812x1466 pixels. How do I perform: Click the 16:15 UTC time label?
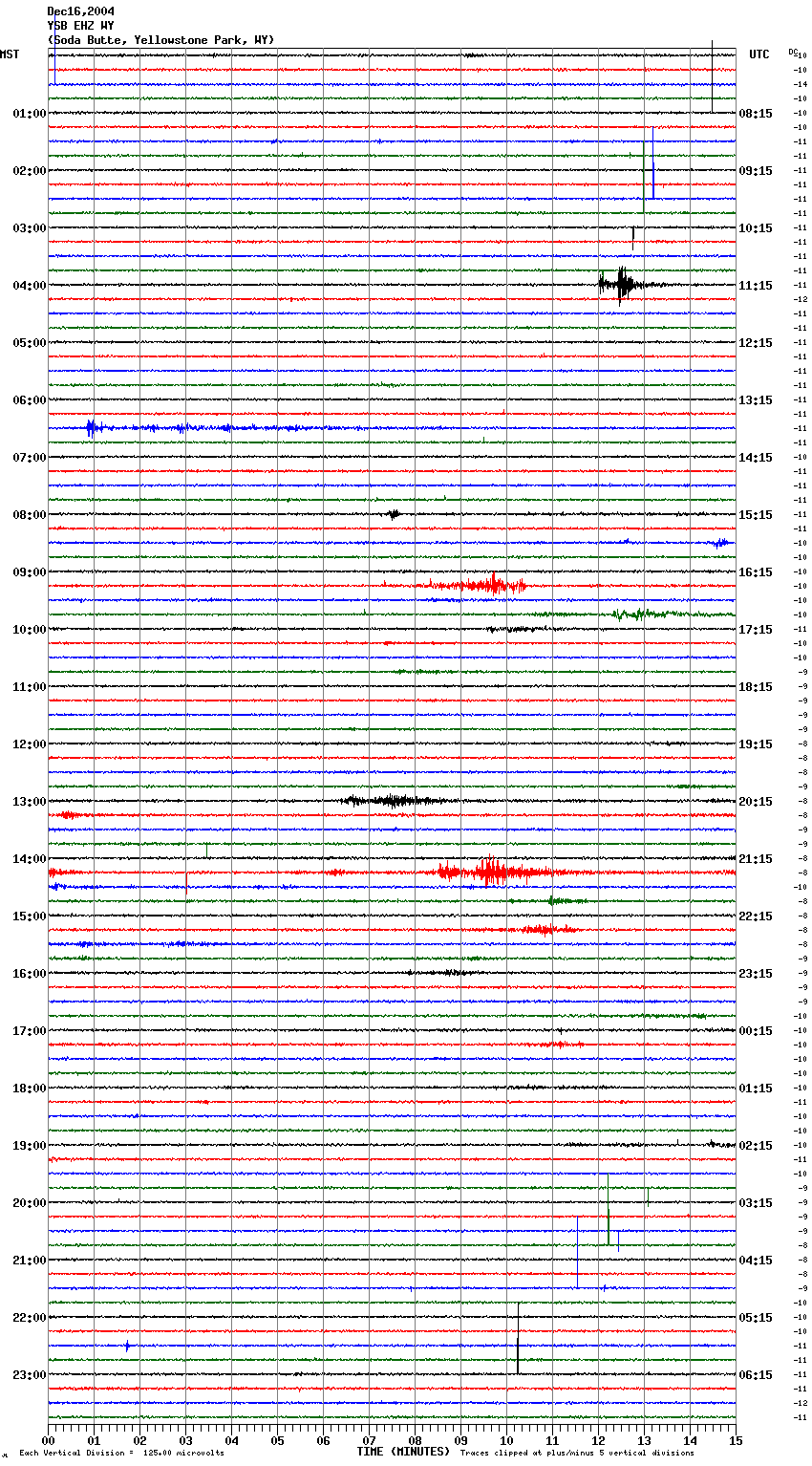(x=756, y=572)
